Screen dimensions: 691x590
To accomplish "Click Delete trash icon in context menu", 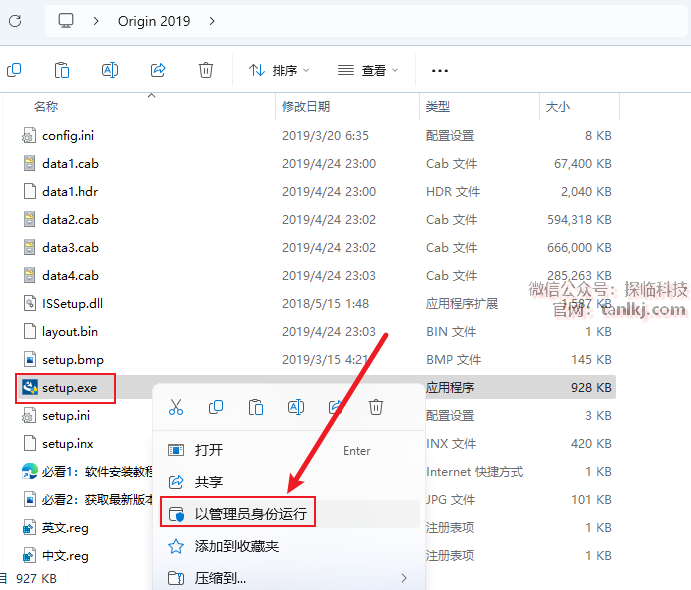I will click(376, 407).
